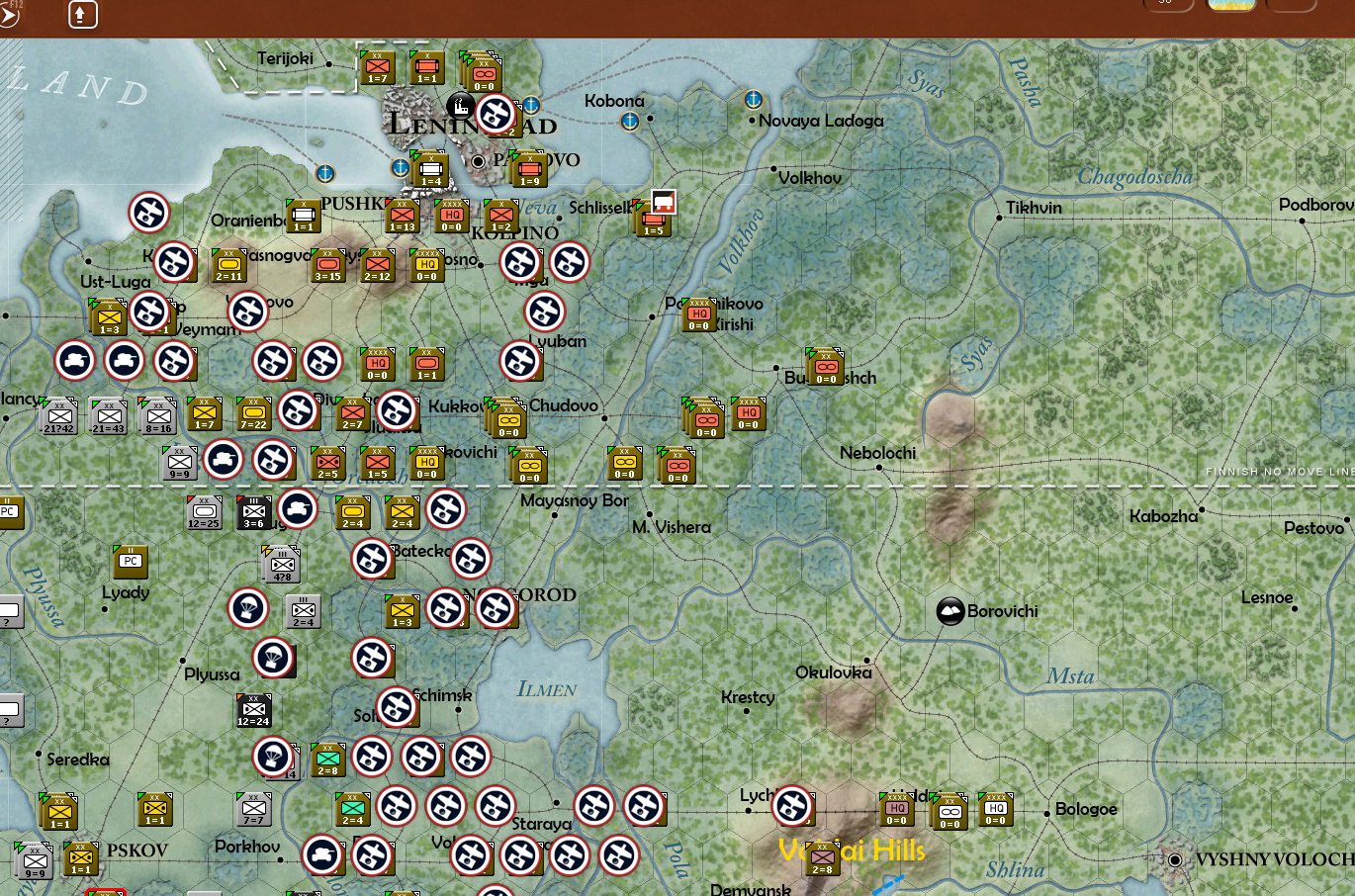Click the 2=8 unit on Valdai Hills
This screenshot has height=896, width=1355.
coord(822,859)
